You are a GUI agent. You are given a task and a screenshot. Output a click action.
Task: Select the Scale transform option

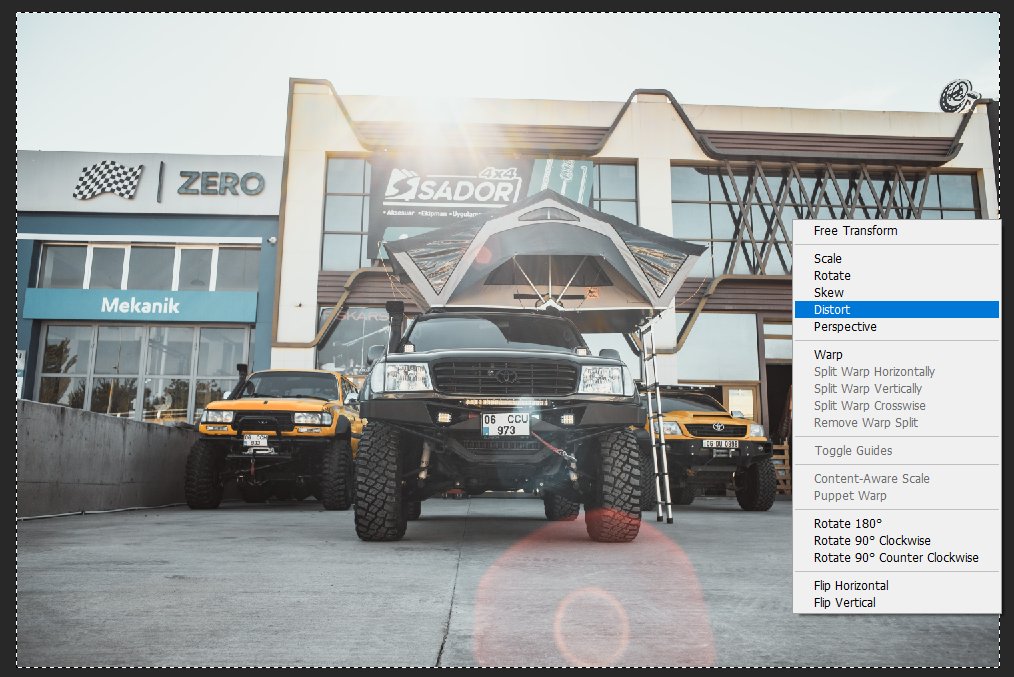pyautogui.click(x=896, y=259)
